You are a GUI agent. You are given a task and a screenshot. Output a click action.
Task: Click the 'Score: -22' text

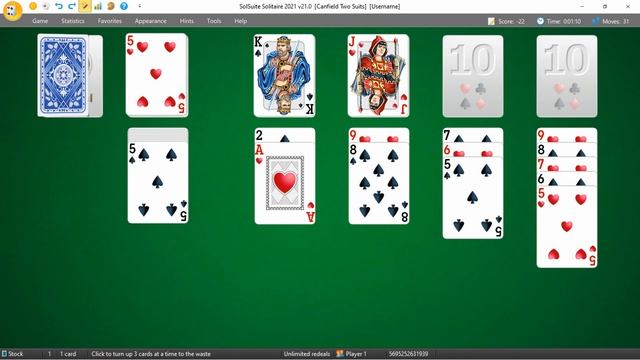click(511, 21)
